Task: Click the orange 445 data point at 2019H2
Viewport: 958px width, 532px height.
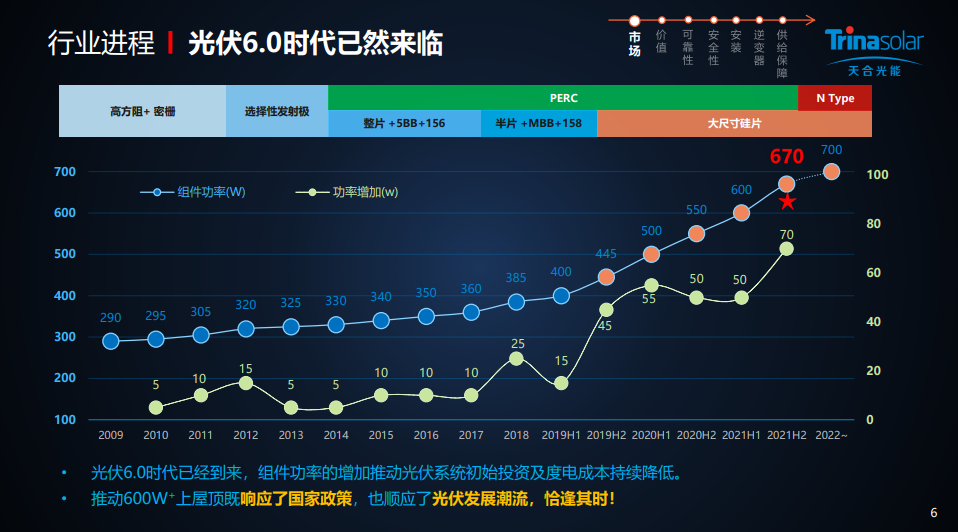Action: (x=606, y=277)
